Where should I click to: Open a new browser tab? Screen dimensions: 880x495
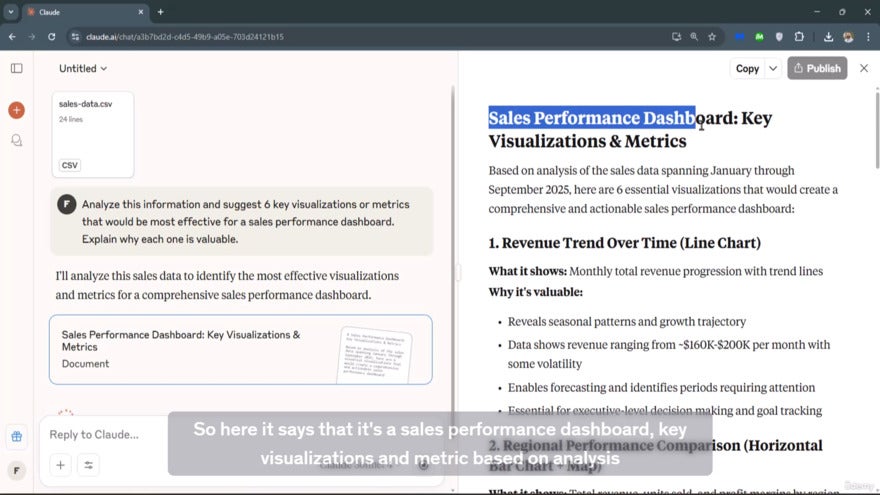[x=161, y=12]
